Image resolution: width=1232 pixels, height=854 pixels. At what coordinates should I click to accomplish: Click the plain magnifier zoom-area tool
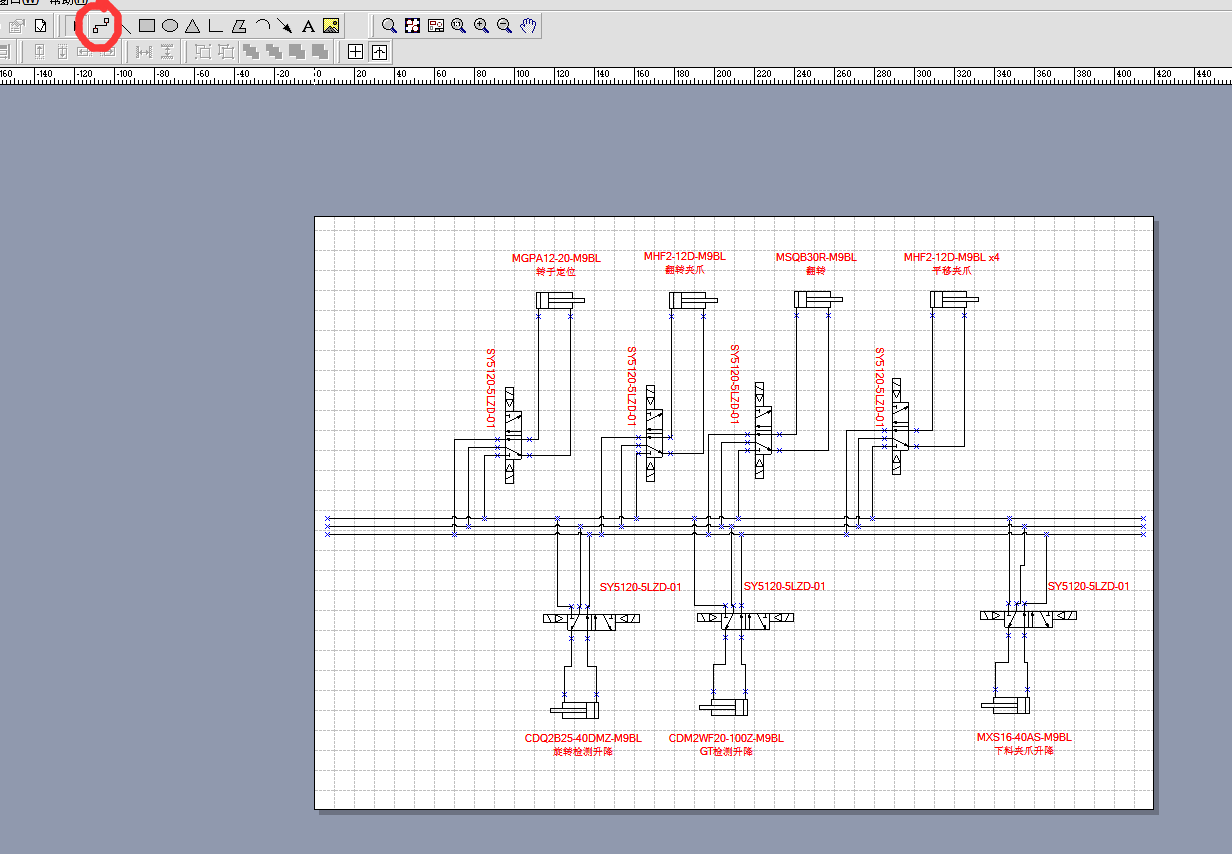pyautogui.click(x=389, y=26)
